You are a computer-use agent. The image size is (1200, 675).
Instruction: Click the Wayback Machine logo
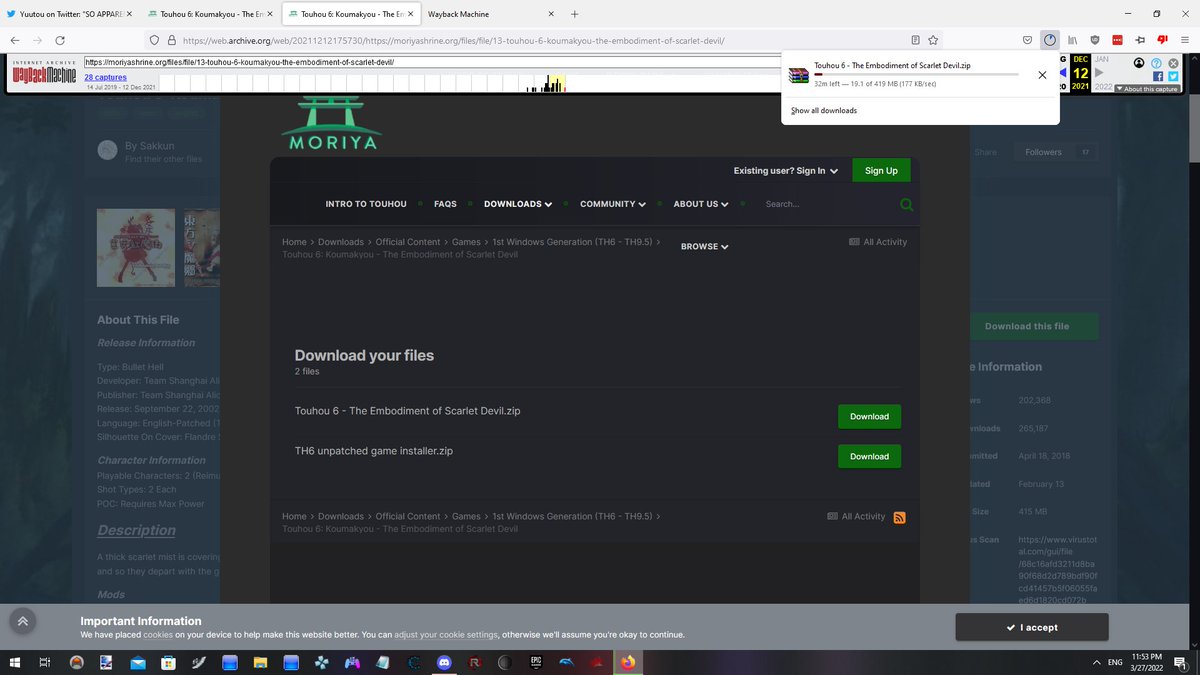point(44,74)
